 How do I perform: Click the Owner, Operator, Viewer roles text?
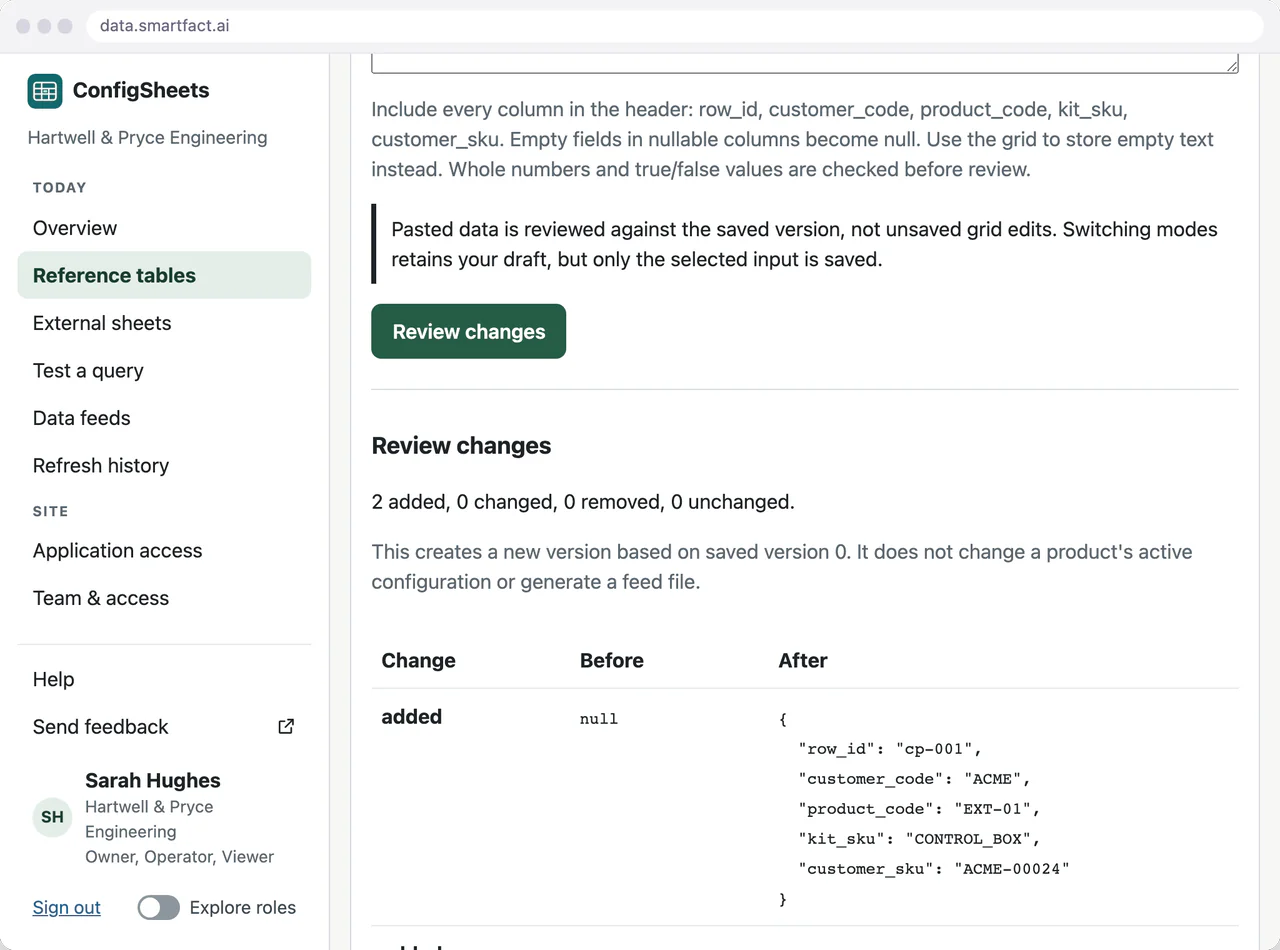click(180, 857)
